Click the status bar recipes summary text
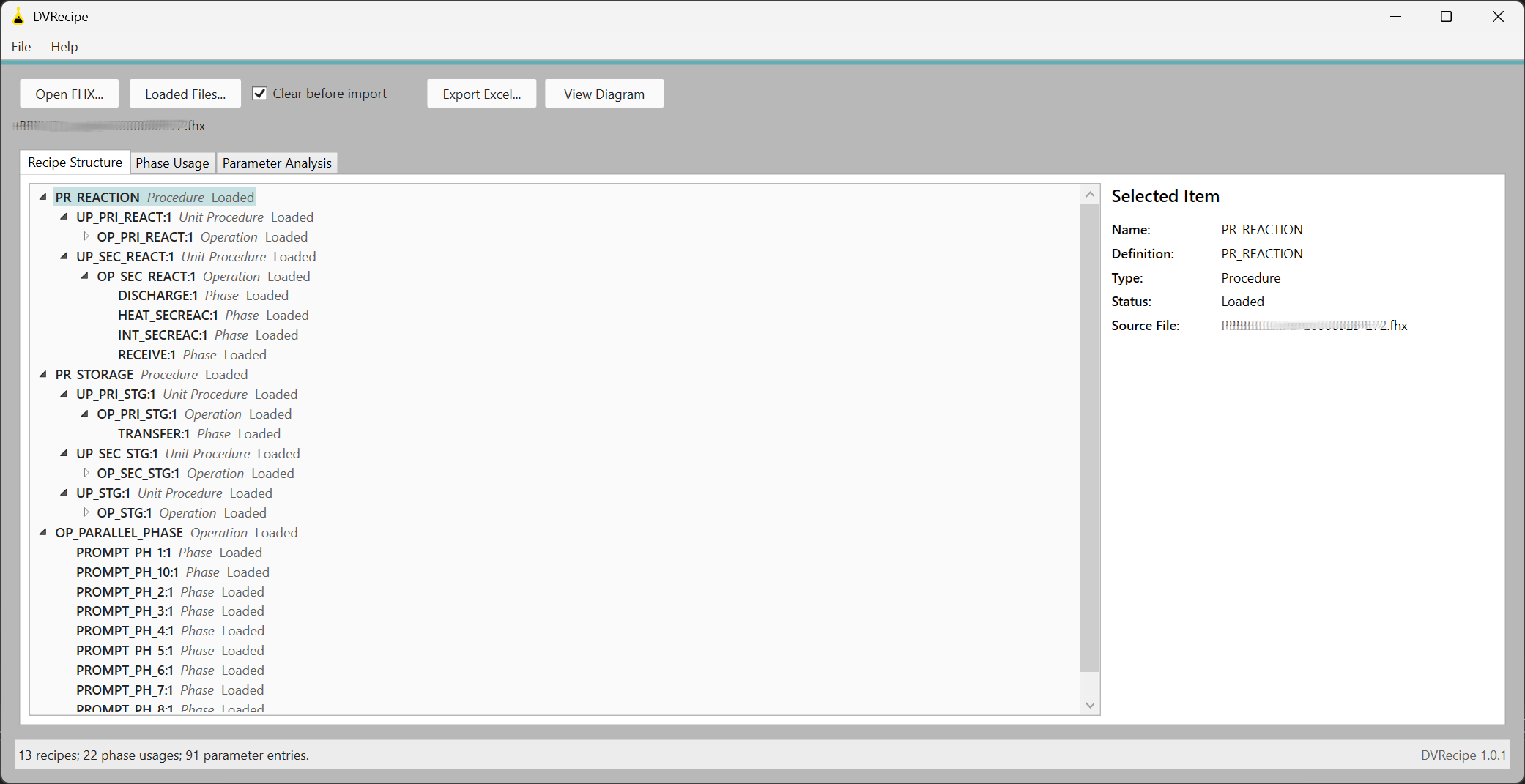Image resolution: width=1525 pixels, height=784 pixels. [x=163, y=755]
